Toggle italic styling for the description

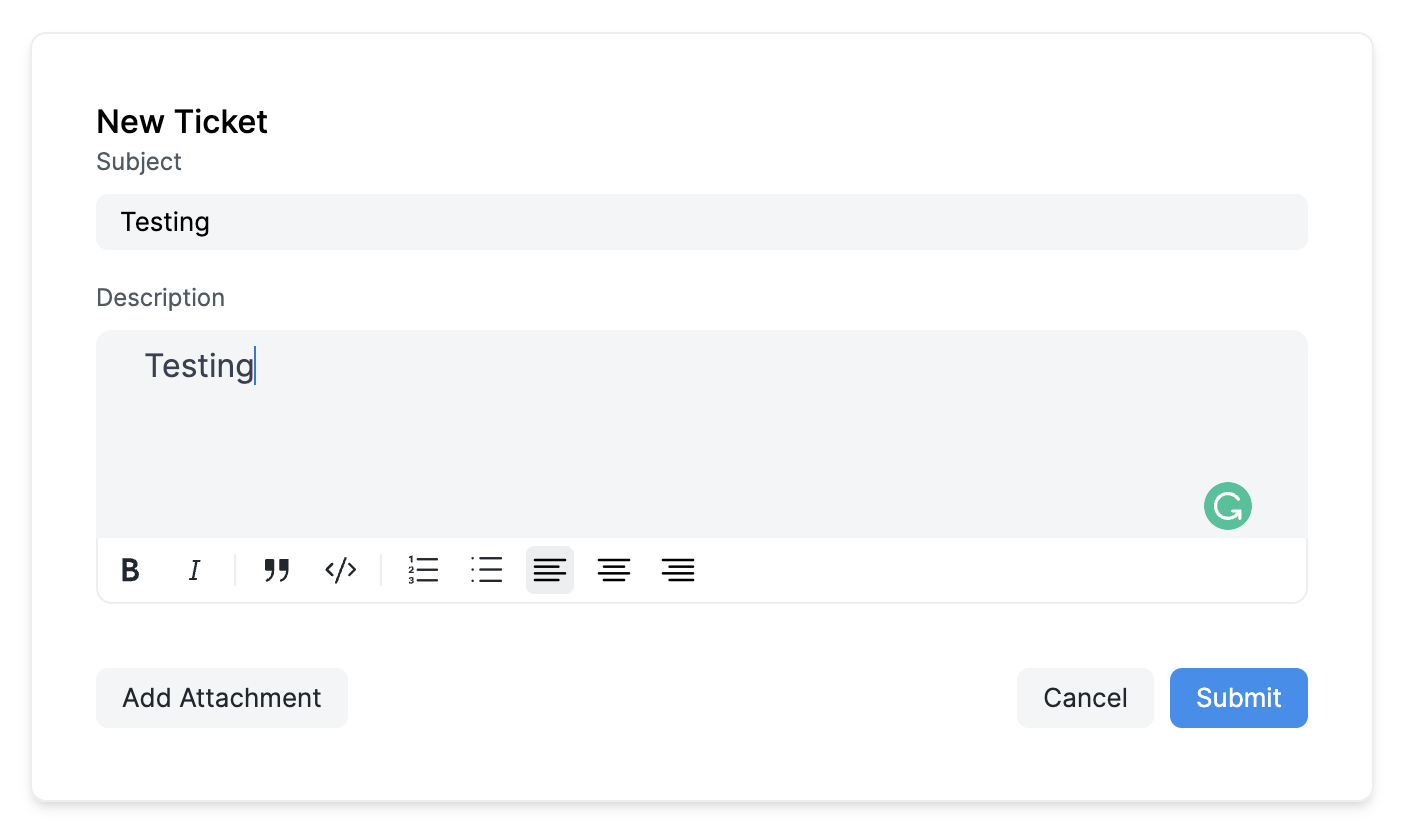194,570
